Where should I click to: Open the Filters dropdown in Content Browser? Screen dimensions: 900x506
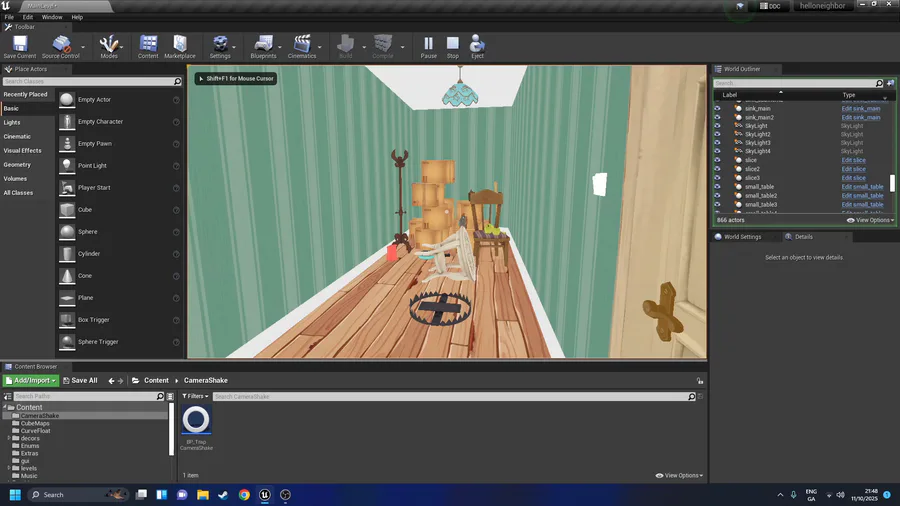[195, 396]
